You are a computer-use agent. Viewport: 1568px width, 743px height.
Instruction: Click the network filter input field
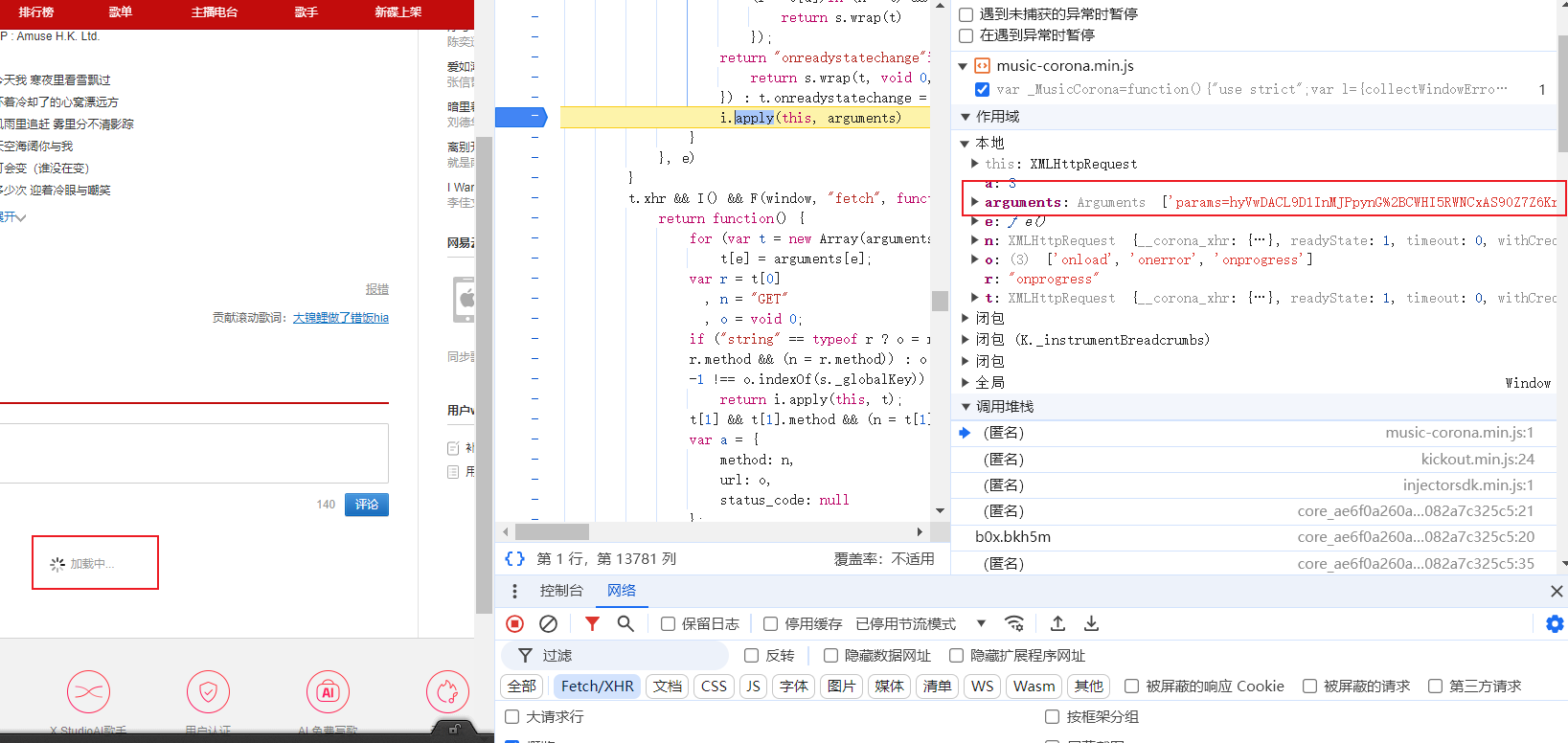coord(615,655)
